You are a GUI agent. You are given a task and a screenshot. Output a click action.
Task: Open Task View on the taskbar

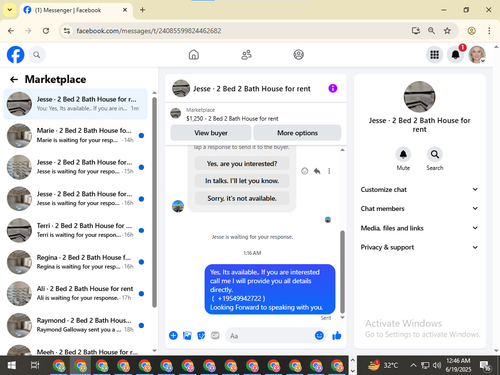click(x=35, y=365)
